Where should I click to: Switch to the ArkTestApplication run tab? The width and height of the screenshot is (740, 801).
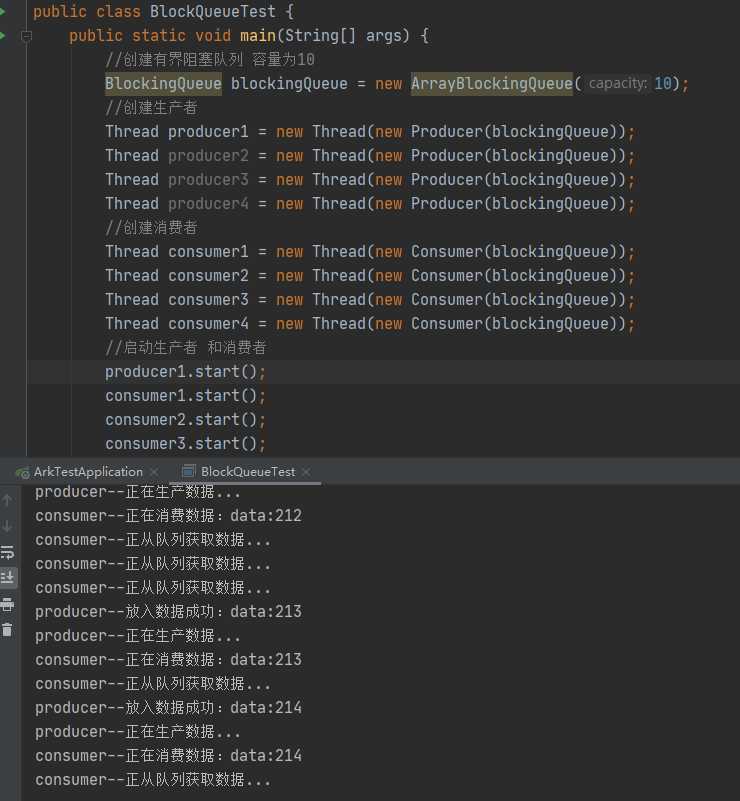coord(87,472)
